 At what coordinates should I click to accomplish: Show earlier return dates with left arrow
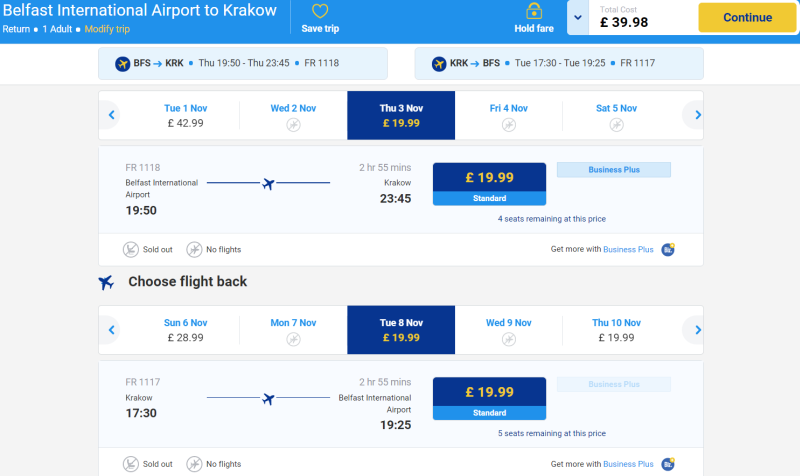pyautogui.click(x=112, y=330)
